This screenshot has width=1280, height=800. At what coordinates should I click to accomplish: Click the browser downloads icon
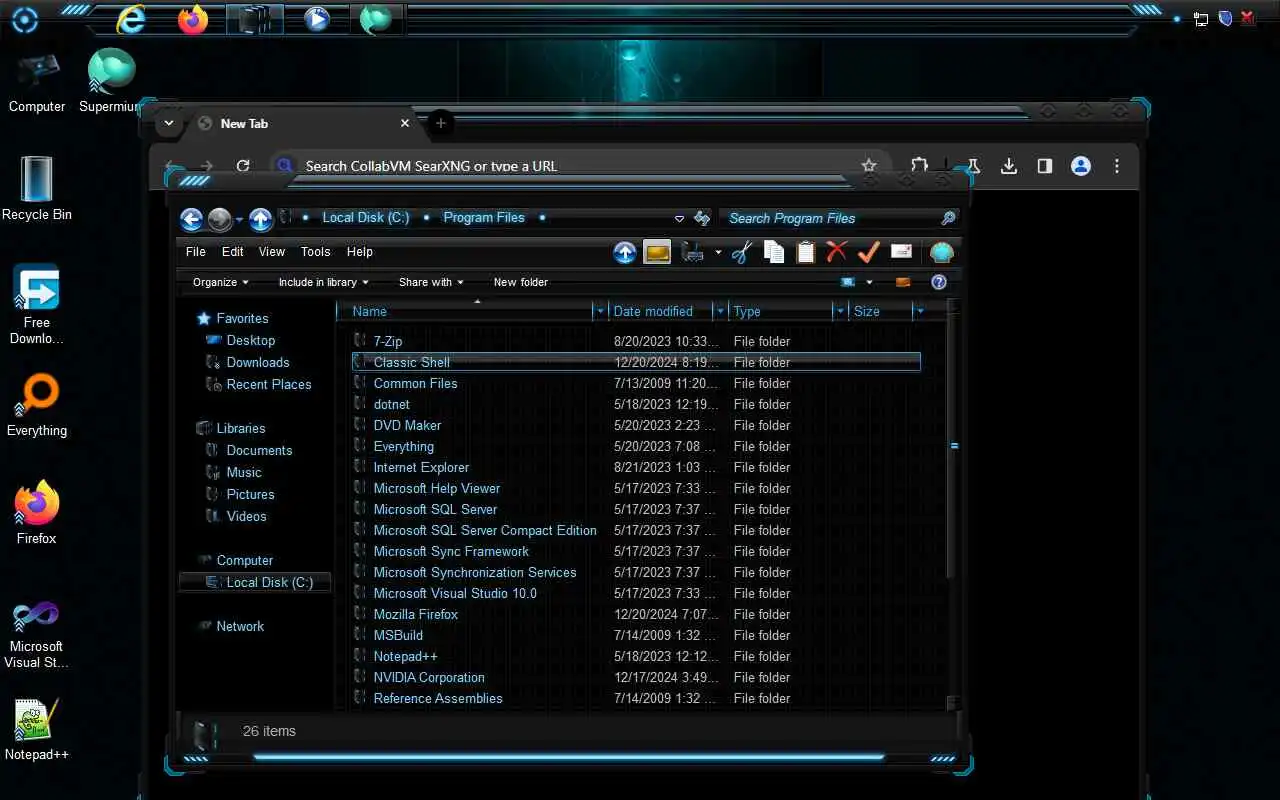pos(1009,166)
